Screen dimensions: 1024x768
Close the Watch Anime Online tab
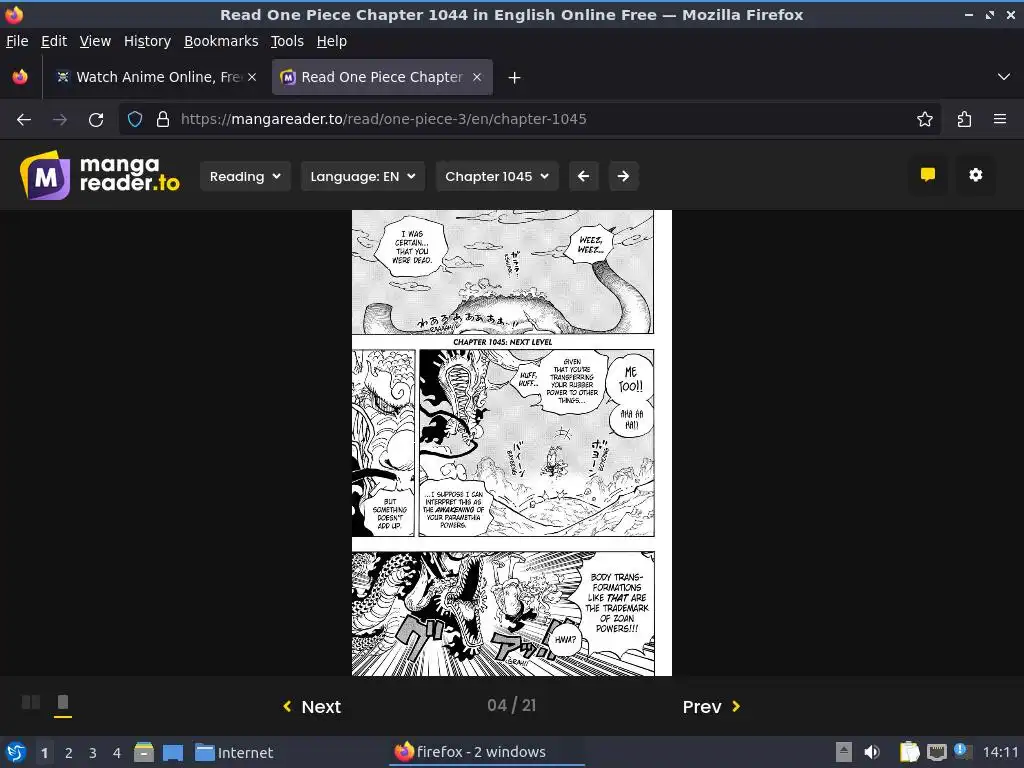252,77
